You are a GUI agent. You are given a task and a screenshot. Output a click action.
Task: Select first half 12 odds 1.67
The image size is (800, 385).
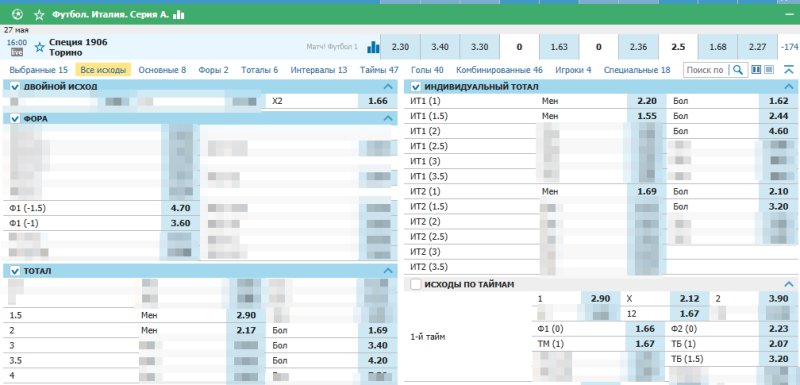[x=689, y=314]
